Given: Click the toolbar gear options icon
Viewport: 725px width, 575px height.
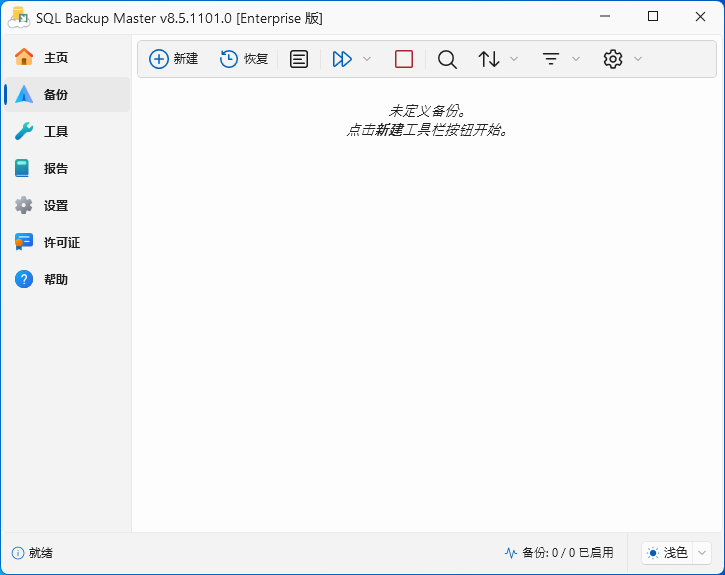Looking at the screenshot, I should tap(613, 59).
